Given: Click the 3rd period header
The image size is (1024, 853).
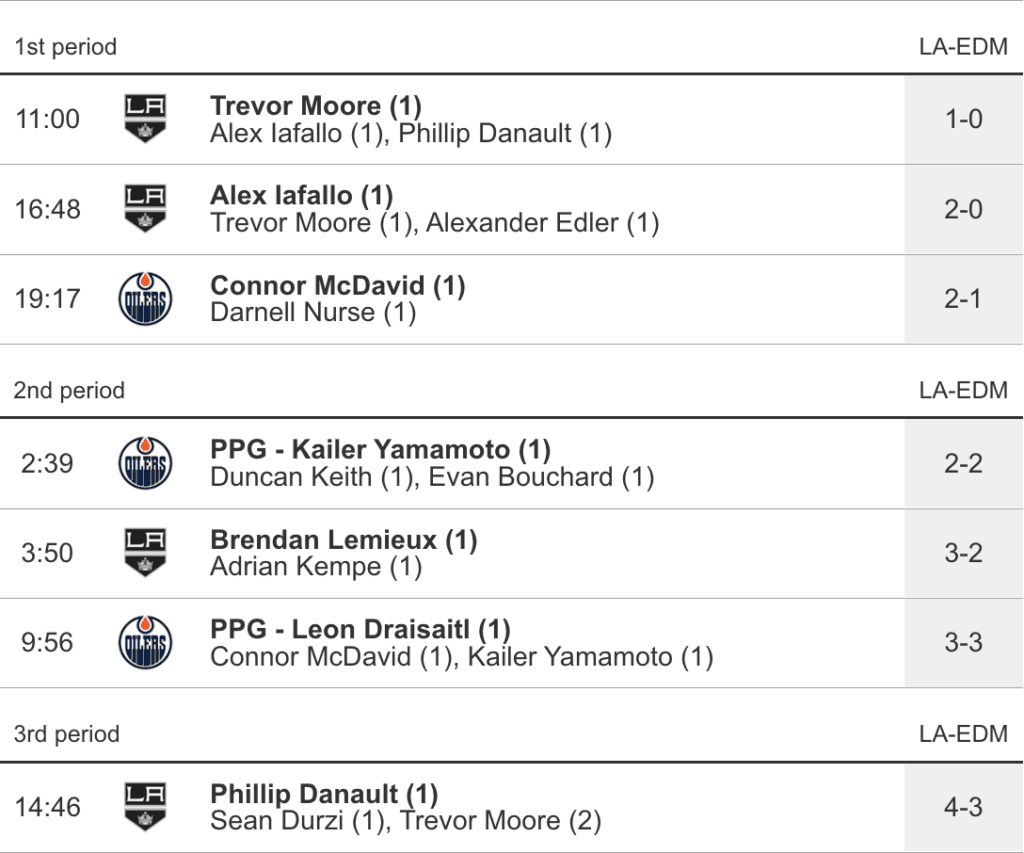Looking at the screenshot, I should click(67, 734).
